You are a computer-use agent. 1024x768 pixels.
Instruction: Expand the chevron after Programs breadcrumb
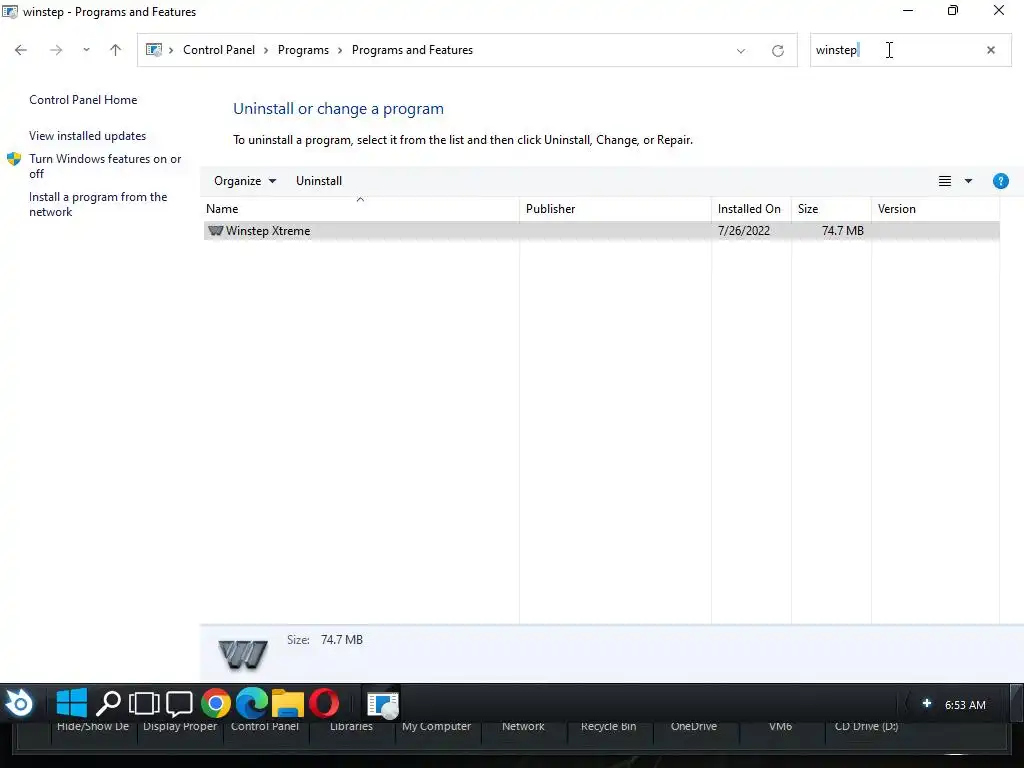tap(340, 50)
